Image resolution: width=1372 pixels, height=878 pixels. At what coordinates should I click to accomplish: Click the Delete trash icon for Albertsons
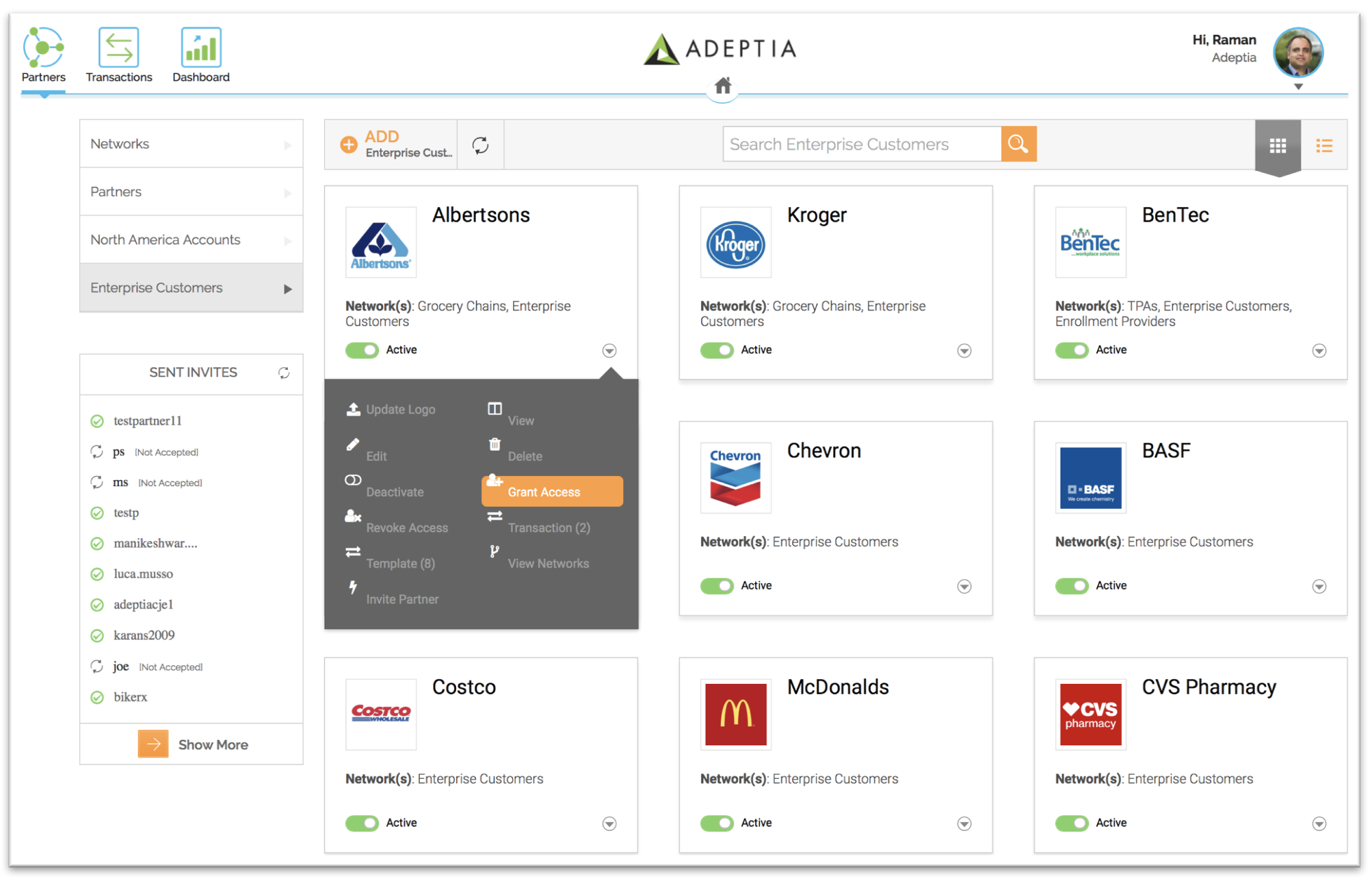click(494, 444)
